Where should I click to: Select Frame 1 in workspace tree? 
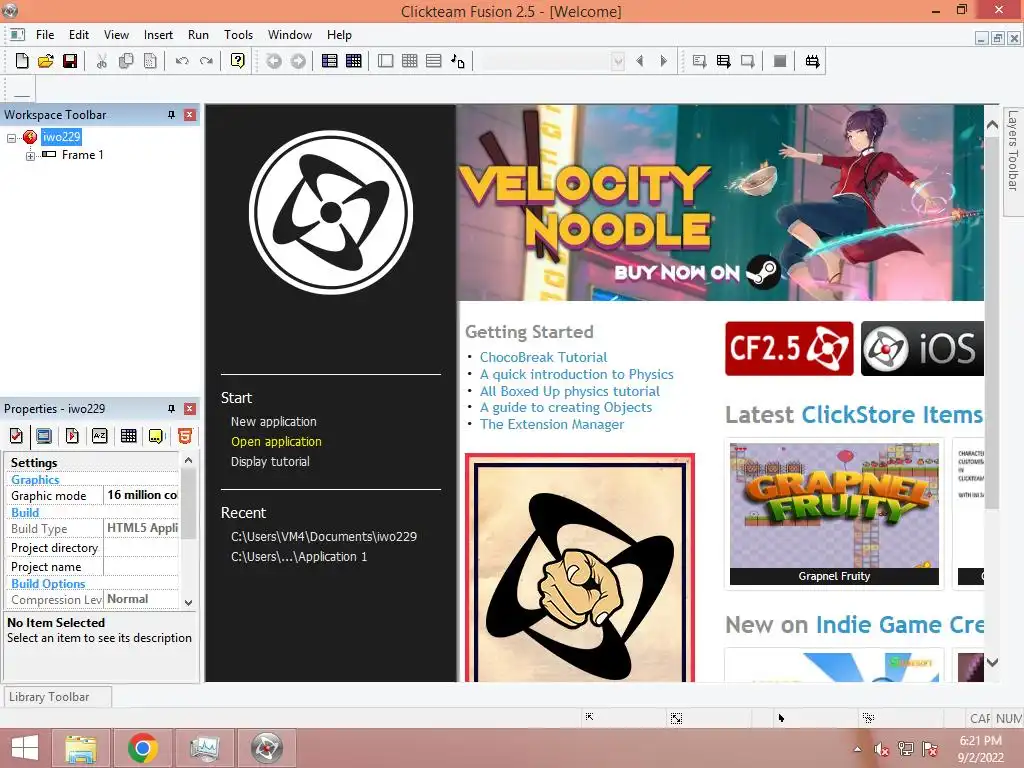[x=82, y=155]
